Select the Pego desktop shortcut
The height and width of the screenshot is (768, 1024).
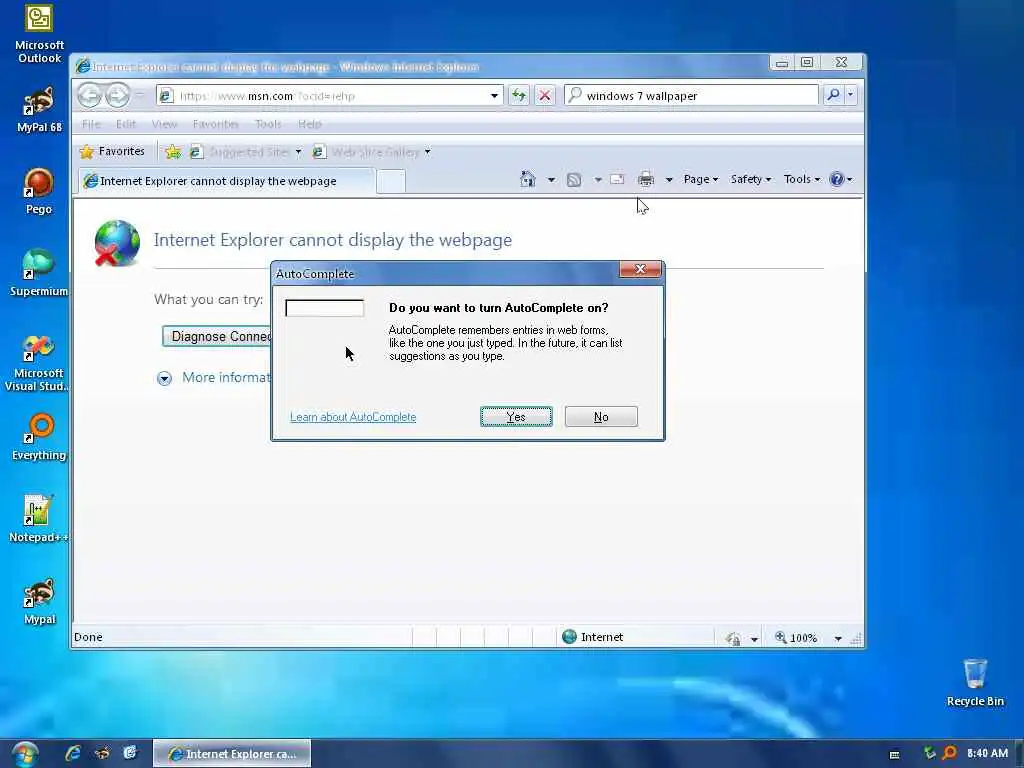(x=39, y=191)
